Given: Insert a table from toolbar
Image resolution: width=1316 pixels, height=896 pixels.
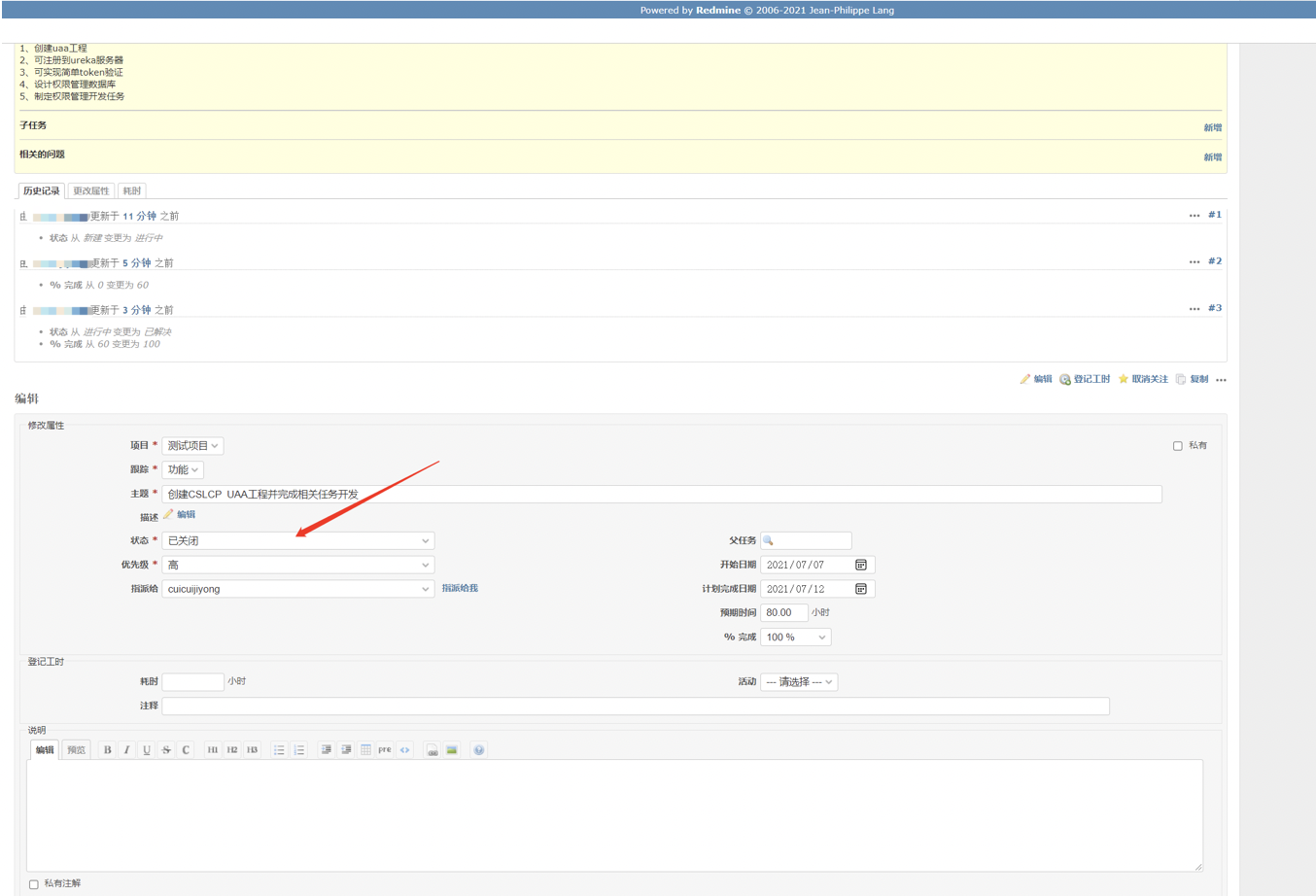Looking at the screenshot, I should coord(365,750).
